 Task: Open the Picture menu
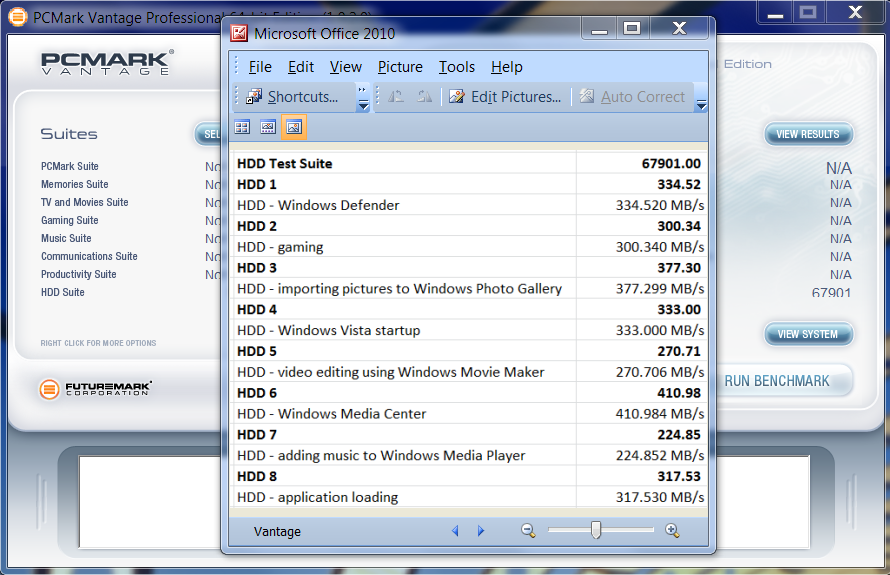(x=400, y=67)
